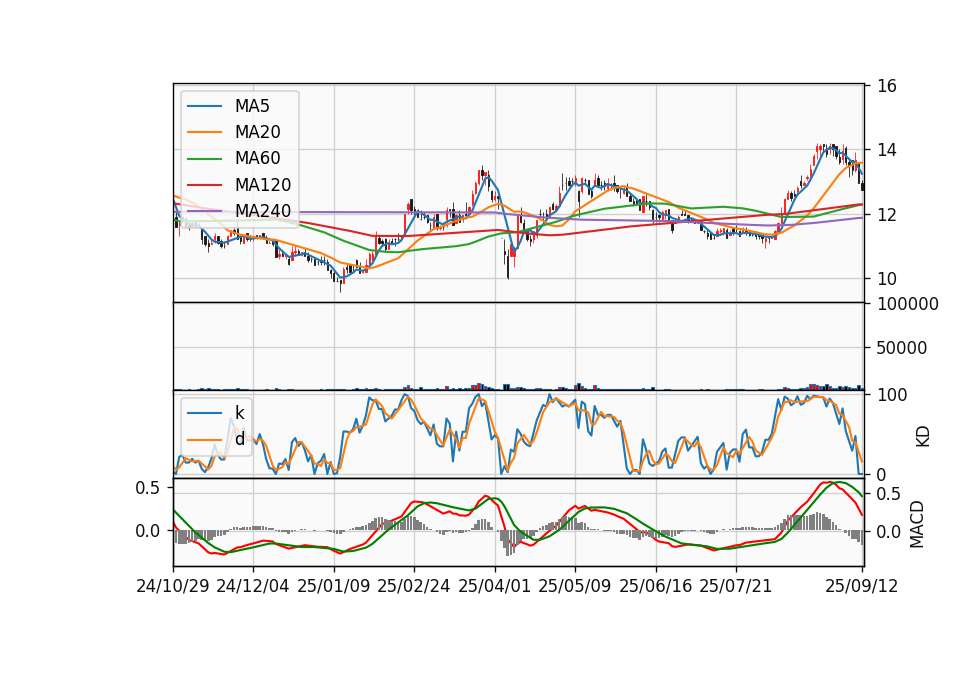The height and width of the screenshot is (690, 960).
Task: Click the price axis value 16
Action: pos(887,86)
